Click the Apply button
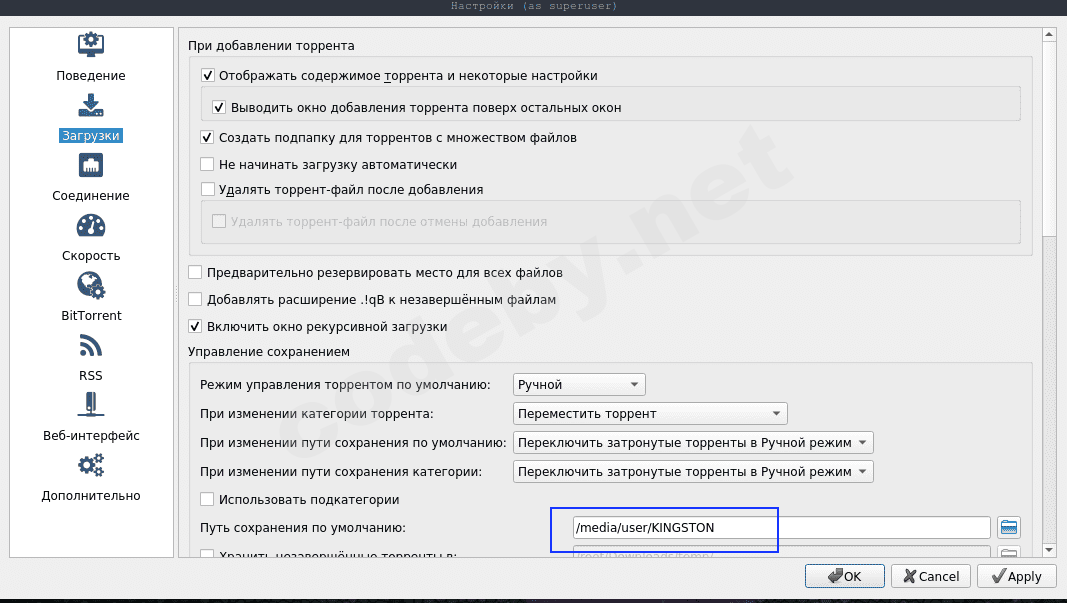 1016,576
